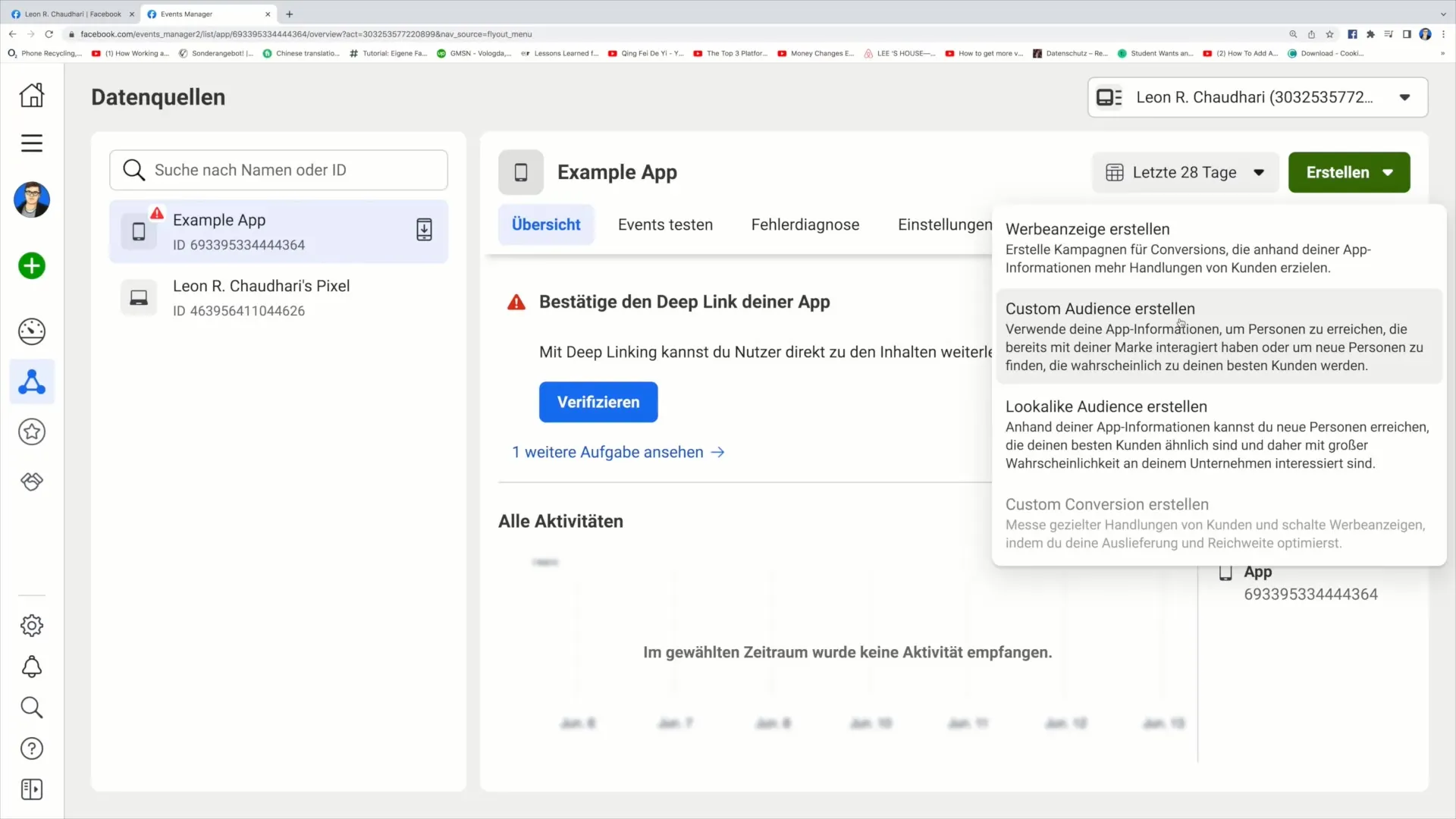Open the notifications bell icon
Screen dimensions: 1456x819
32,667
